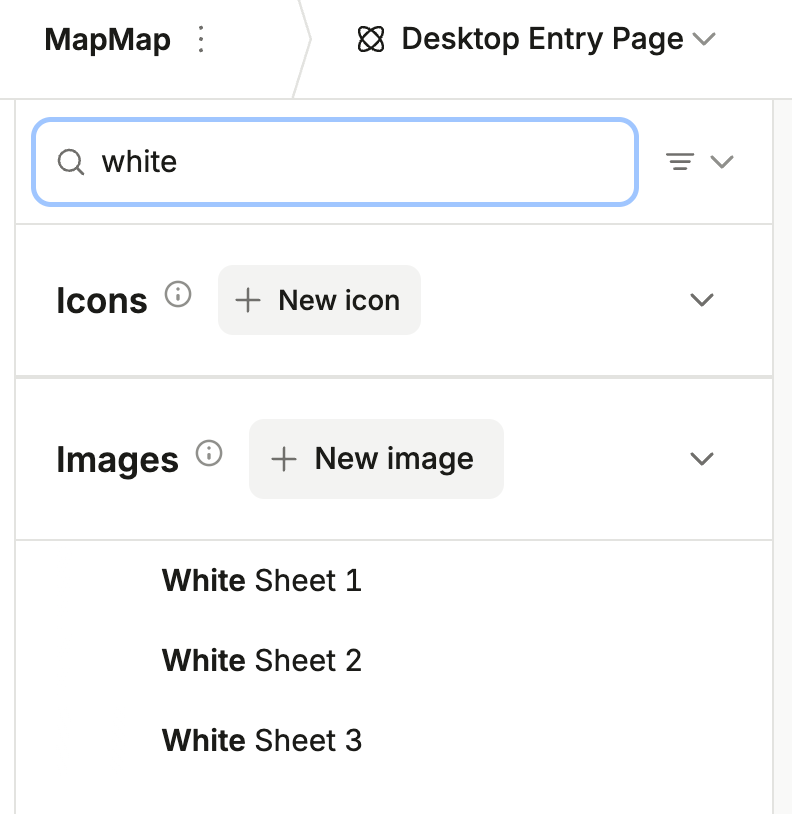Open the three-dot menu beside MapMap
The height and width of the screenshot is (814, 792).
click(x=201, y=40)
